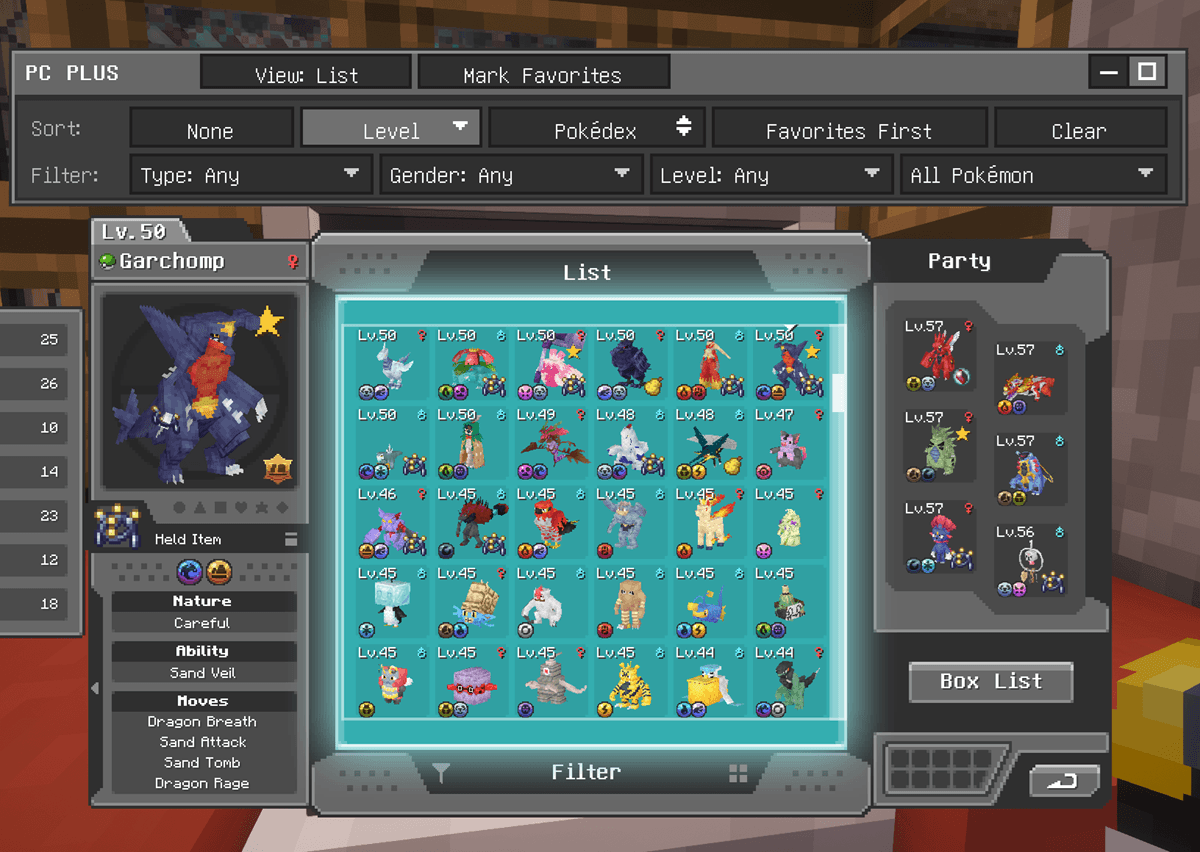Toggle Mark Favorites mode
The width and height of the screenshot is (1200, 852).
point(543,74)
